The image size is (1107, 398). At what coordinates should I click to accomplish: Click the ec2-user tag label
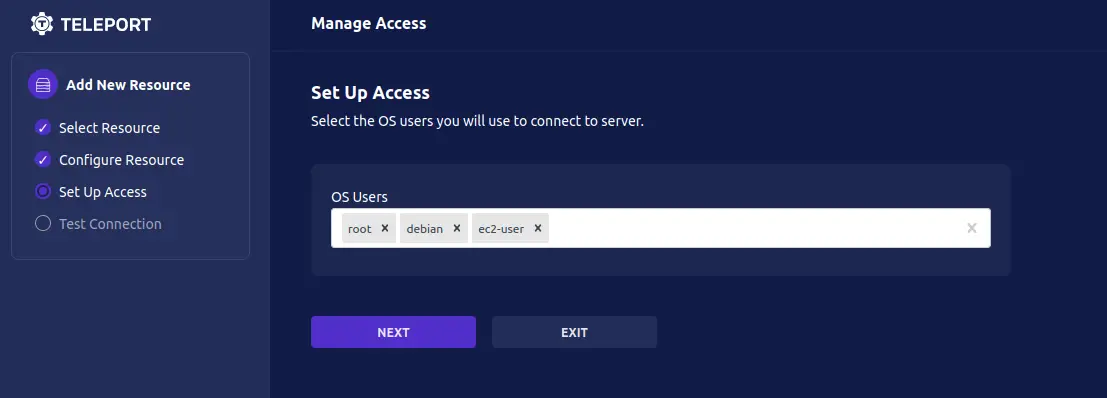point(501,229)
